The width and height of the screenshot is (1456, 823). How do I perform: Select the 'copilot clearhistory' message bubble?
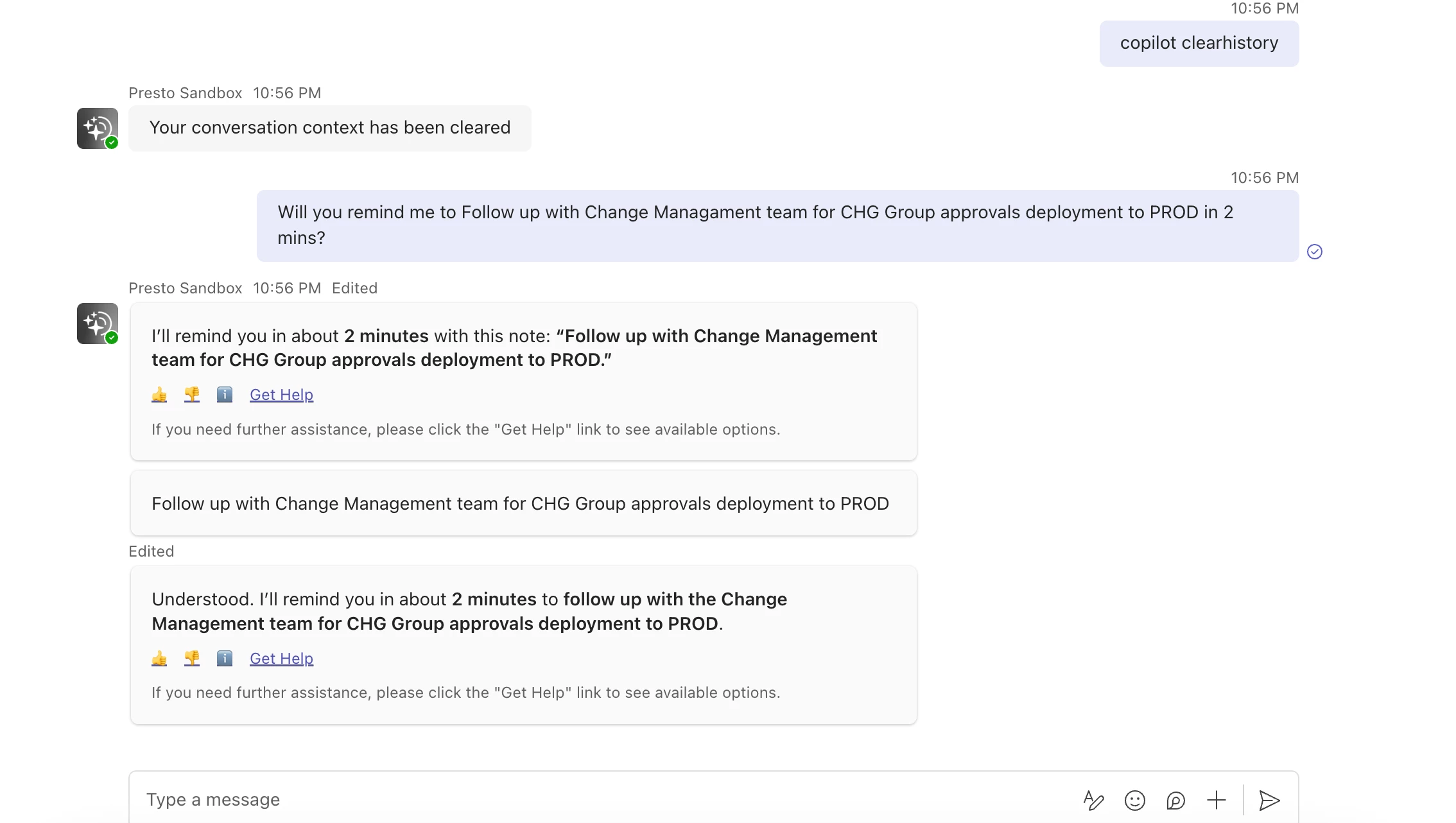pos(1199,44)
